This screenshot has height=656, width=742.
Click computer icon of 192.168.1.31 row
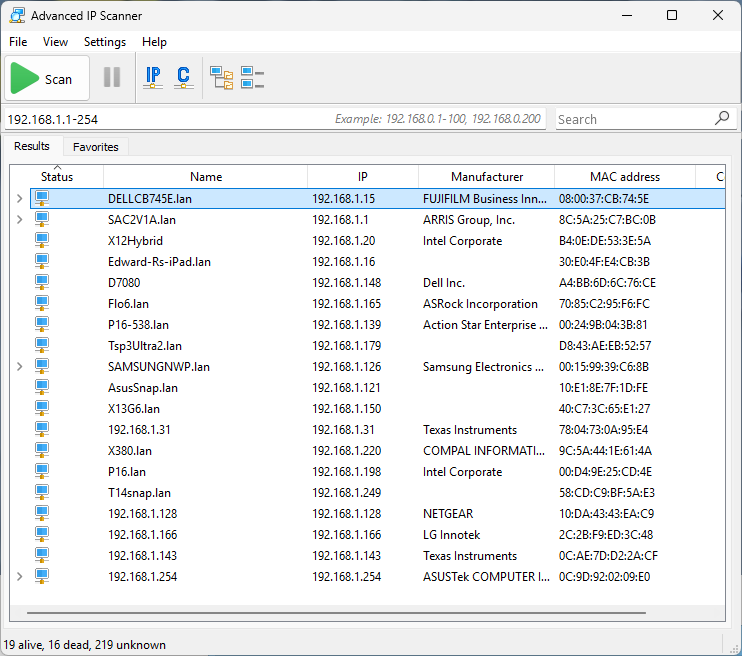click(42, 429)
